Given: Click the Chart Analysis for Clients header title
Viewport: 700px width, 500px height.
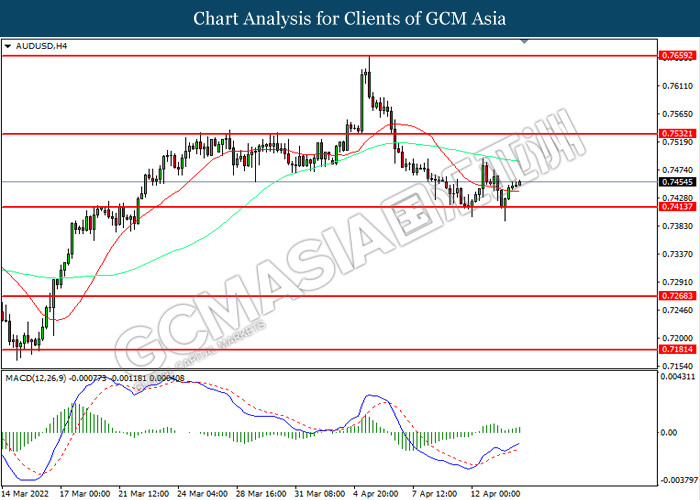Looking at the screenshot, I should pos(350,18).
